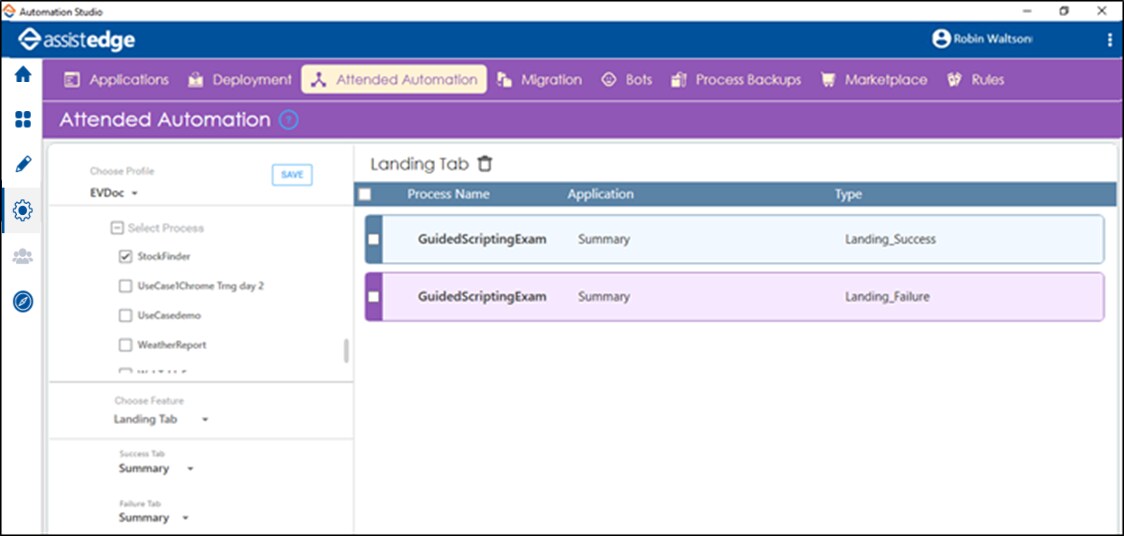Image resolution: width=1124 pixels, height=536 pixels.
Task: Select the pencil edit icon in sidebar
Action: (22, 164)
